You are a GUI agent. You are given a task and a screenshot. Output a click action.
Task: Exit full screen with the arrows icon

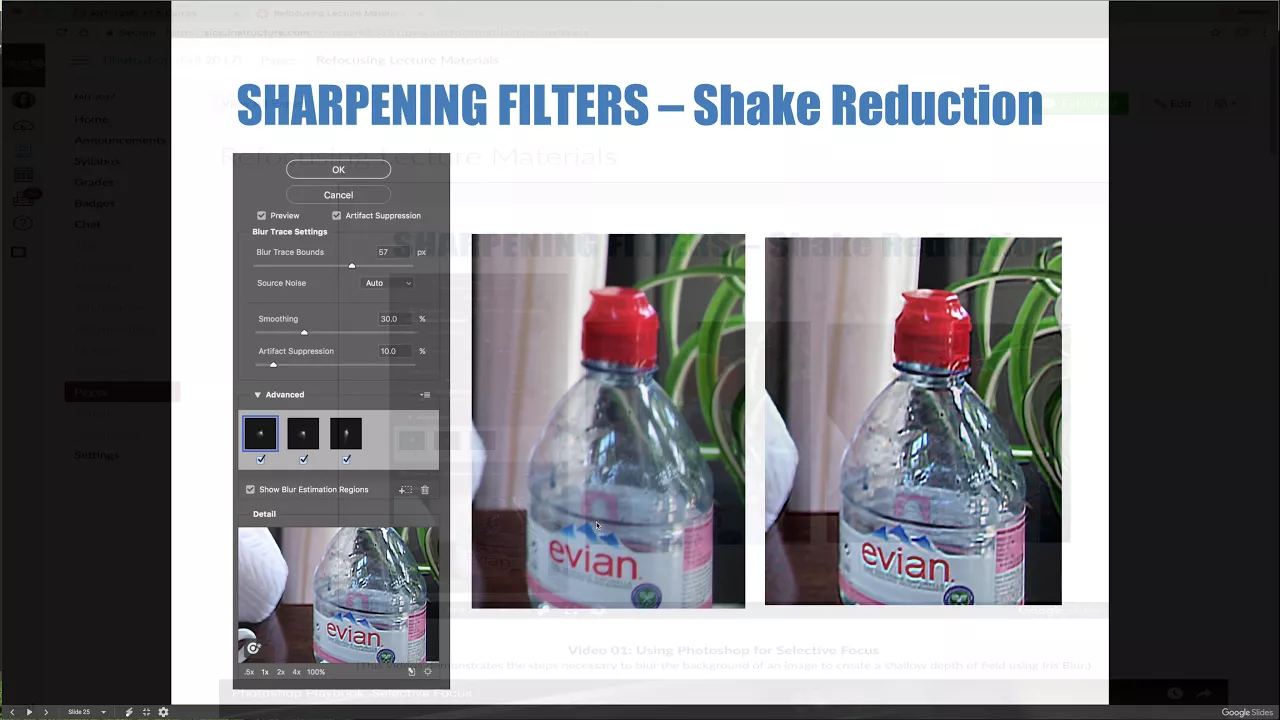pos(146,712)
